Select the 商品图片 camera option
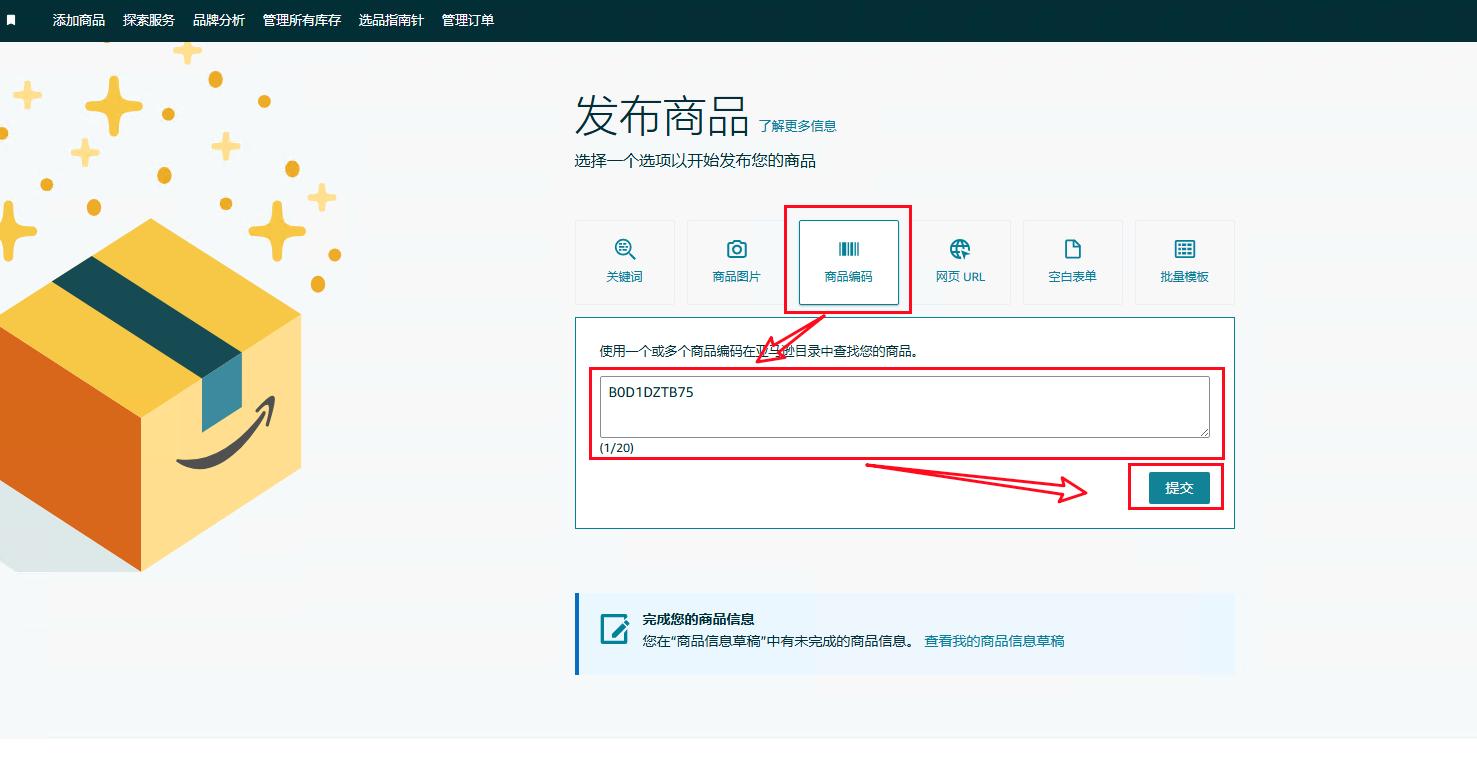Screen dimensions: 1477x759 point(736,262)
